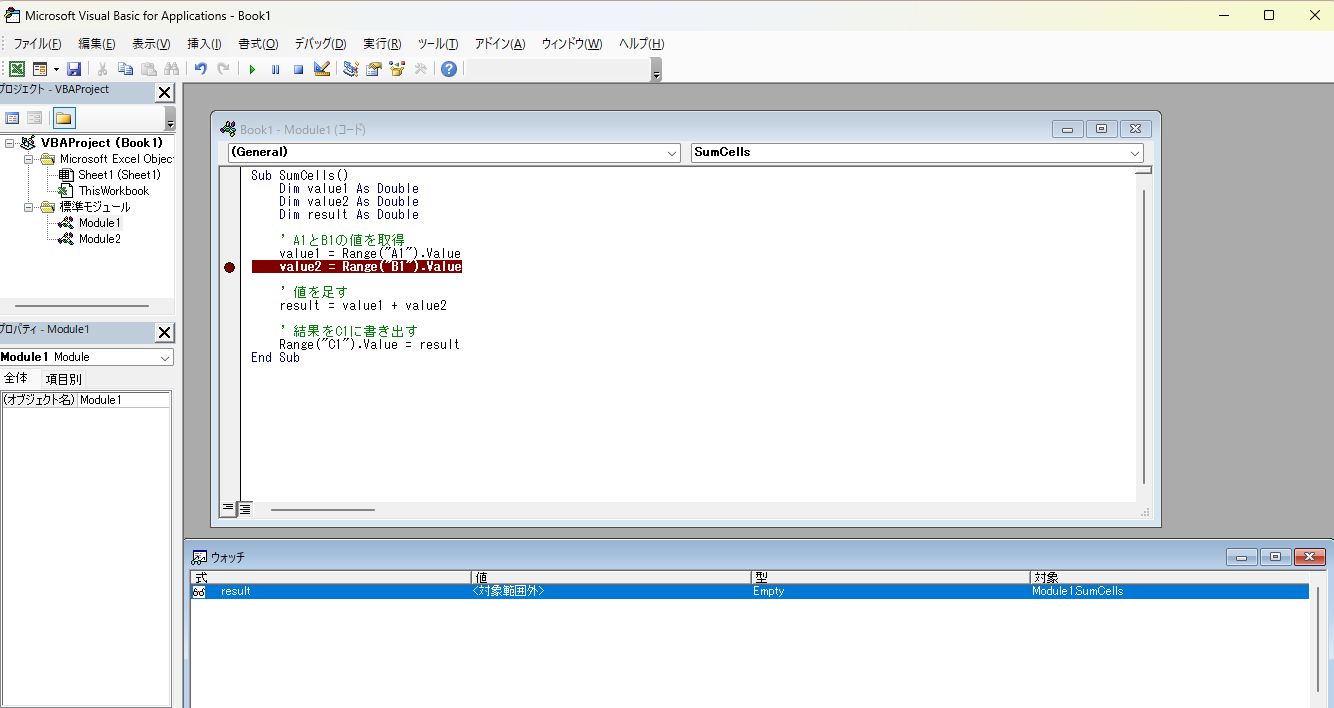Screen dimensions: 1334x708
Task: Open Find with the binoculars icon
Action: 171,69
